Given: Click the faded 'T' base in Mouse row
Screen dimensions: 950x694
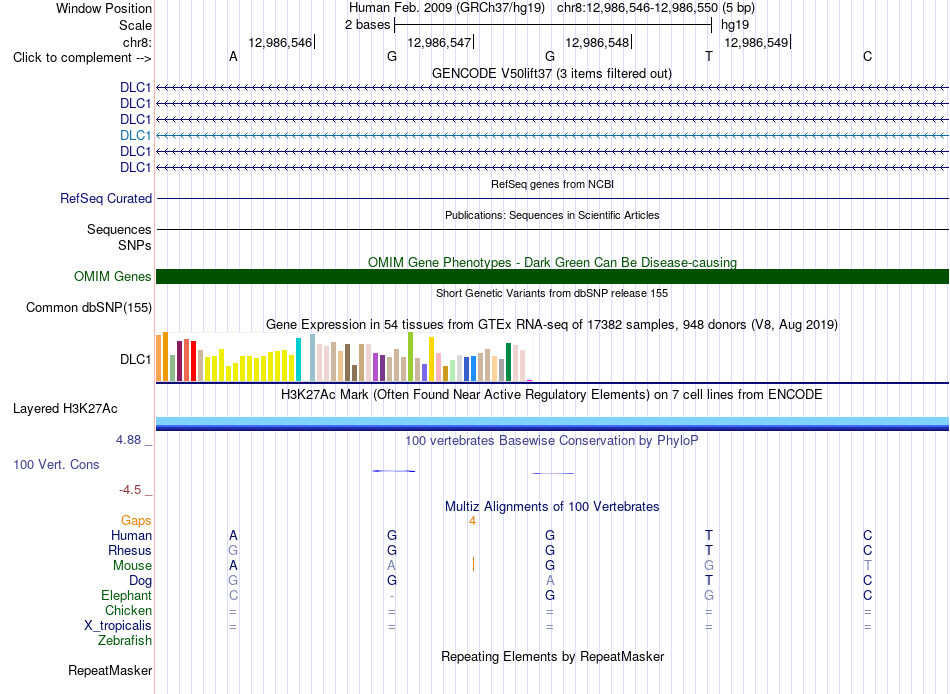Looking at the screenshot, I should 868,566.
